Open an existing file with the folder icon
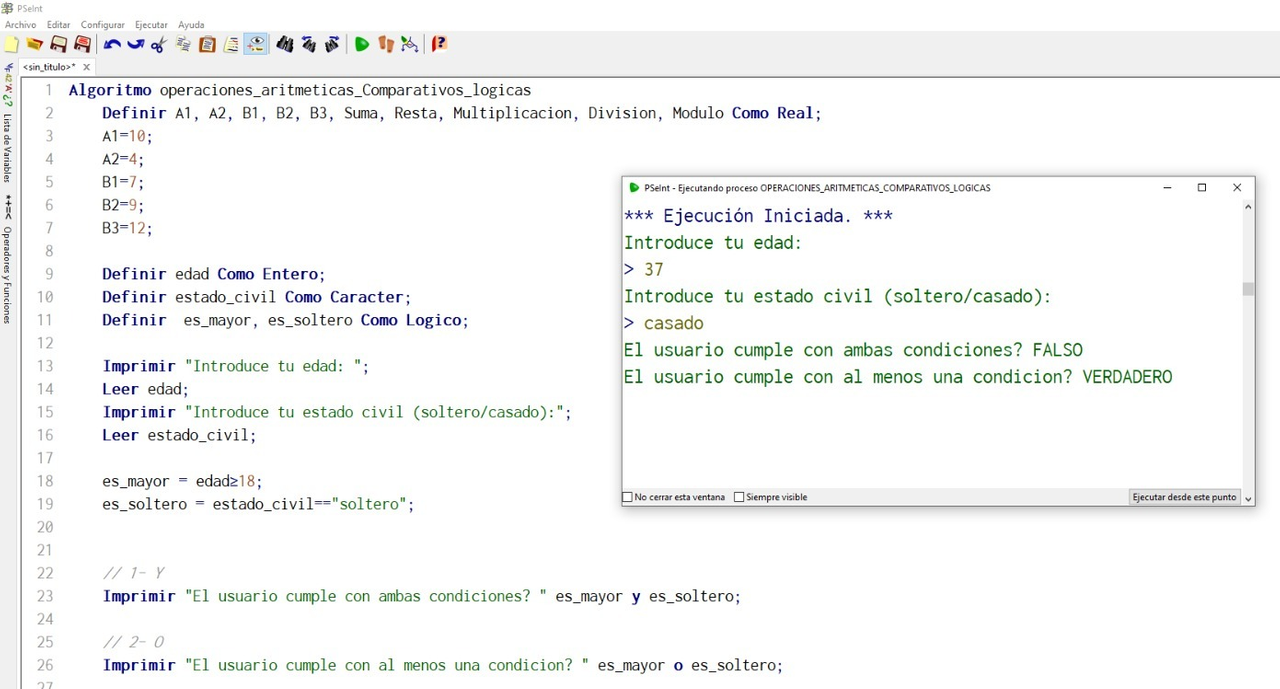 (35, 44)
